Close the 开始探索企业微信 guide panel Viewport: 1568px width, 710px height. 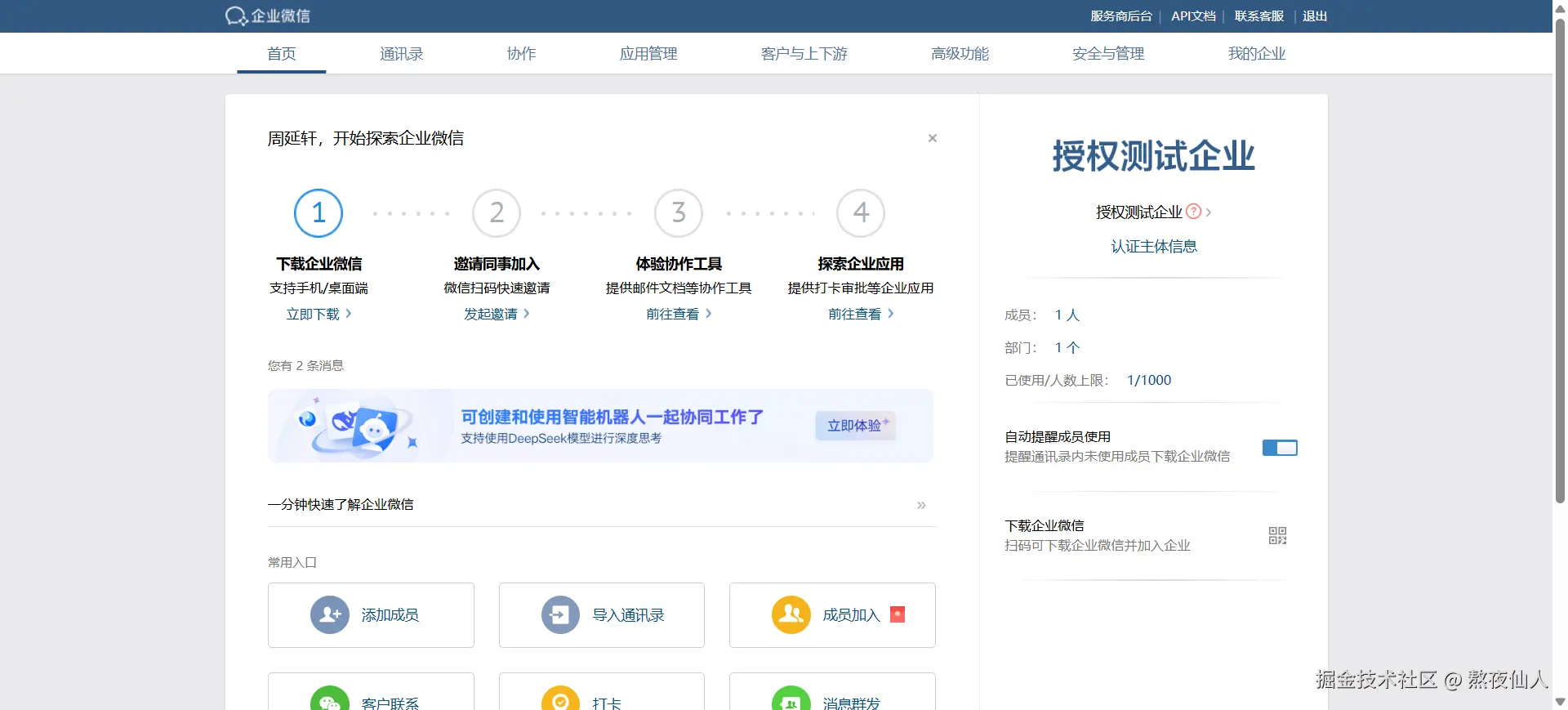(x=933, y=138)
